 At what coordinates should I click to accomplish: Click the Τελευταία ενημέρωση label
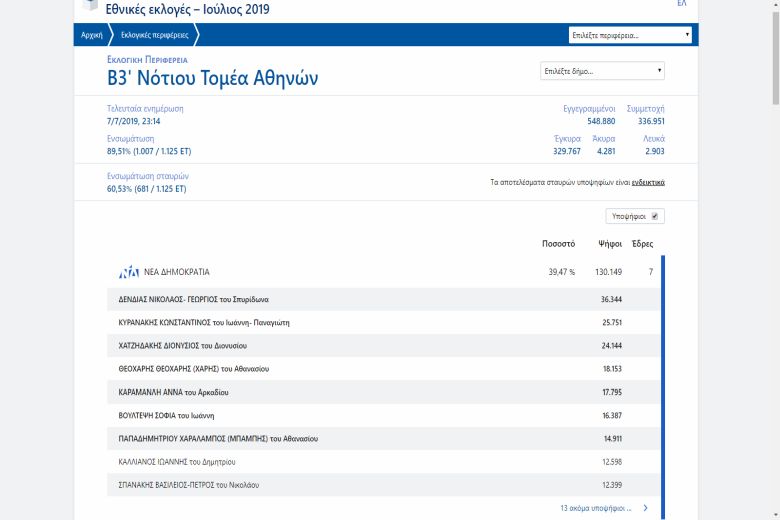click(145, 108)
